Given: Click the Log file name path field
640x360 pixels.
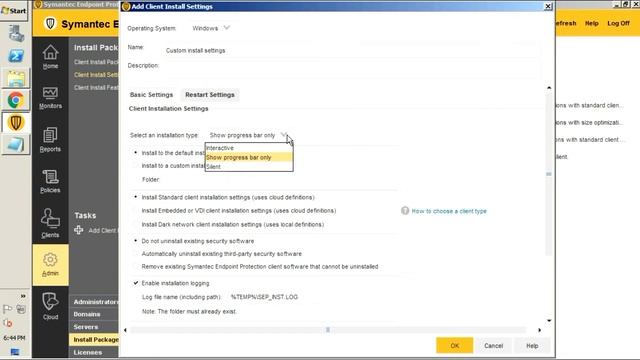Looking at the screenshot, I should (313, 297).
